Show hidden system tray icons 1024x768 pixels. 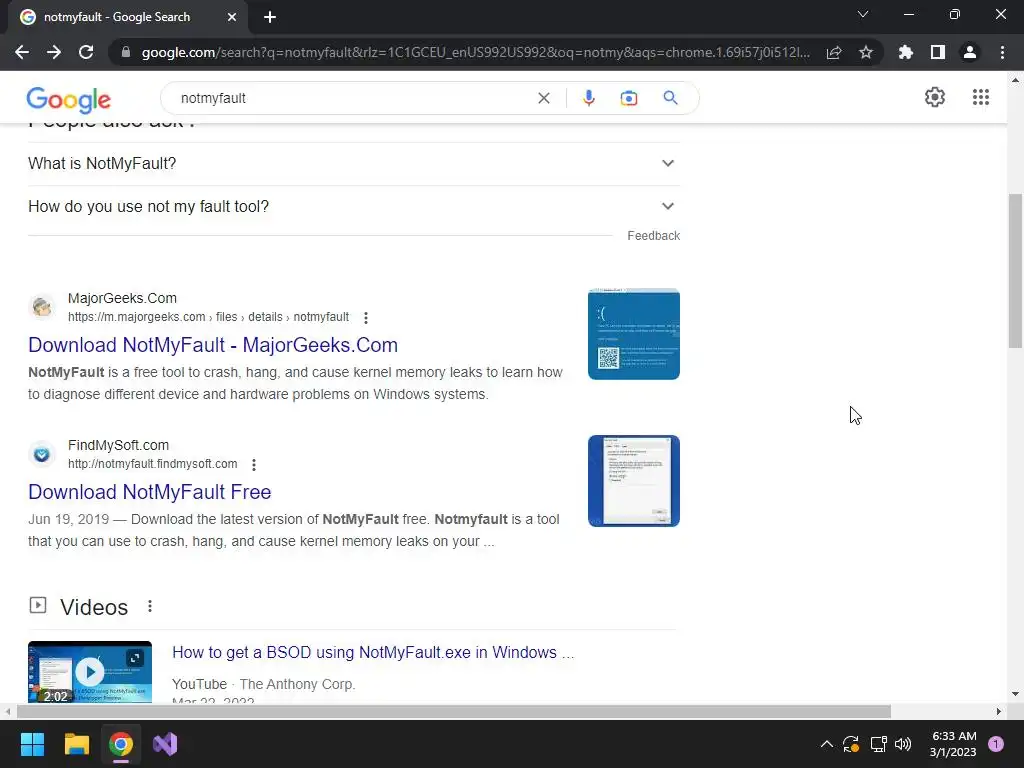(x=826, y=744)
